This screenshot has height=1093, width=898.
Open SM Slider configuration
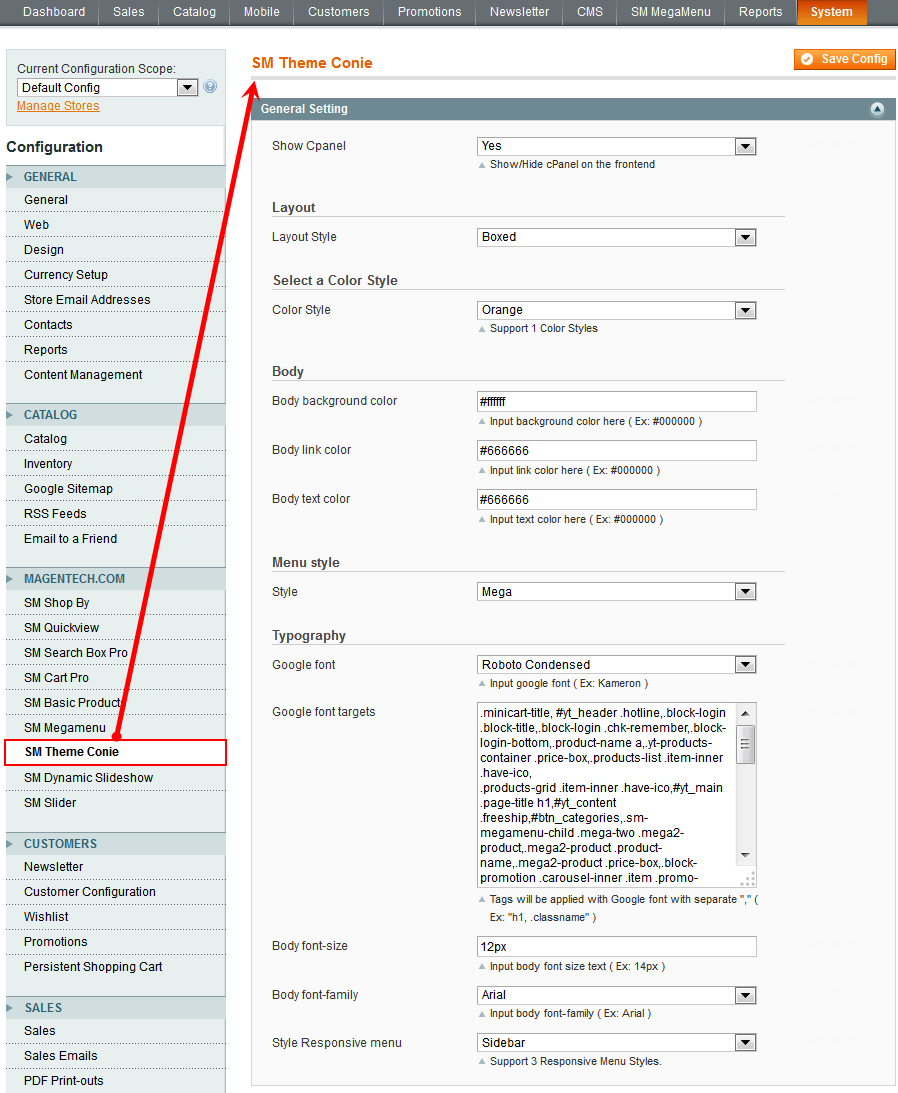pyautogui.click(x=115, y=803)
